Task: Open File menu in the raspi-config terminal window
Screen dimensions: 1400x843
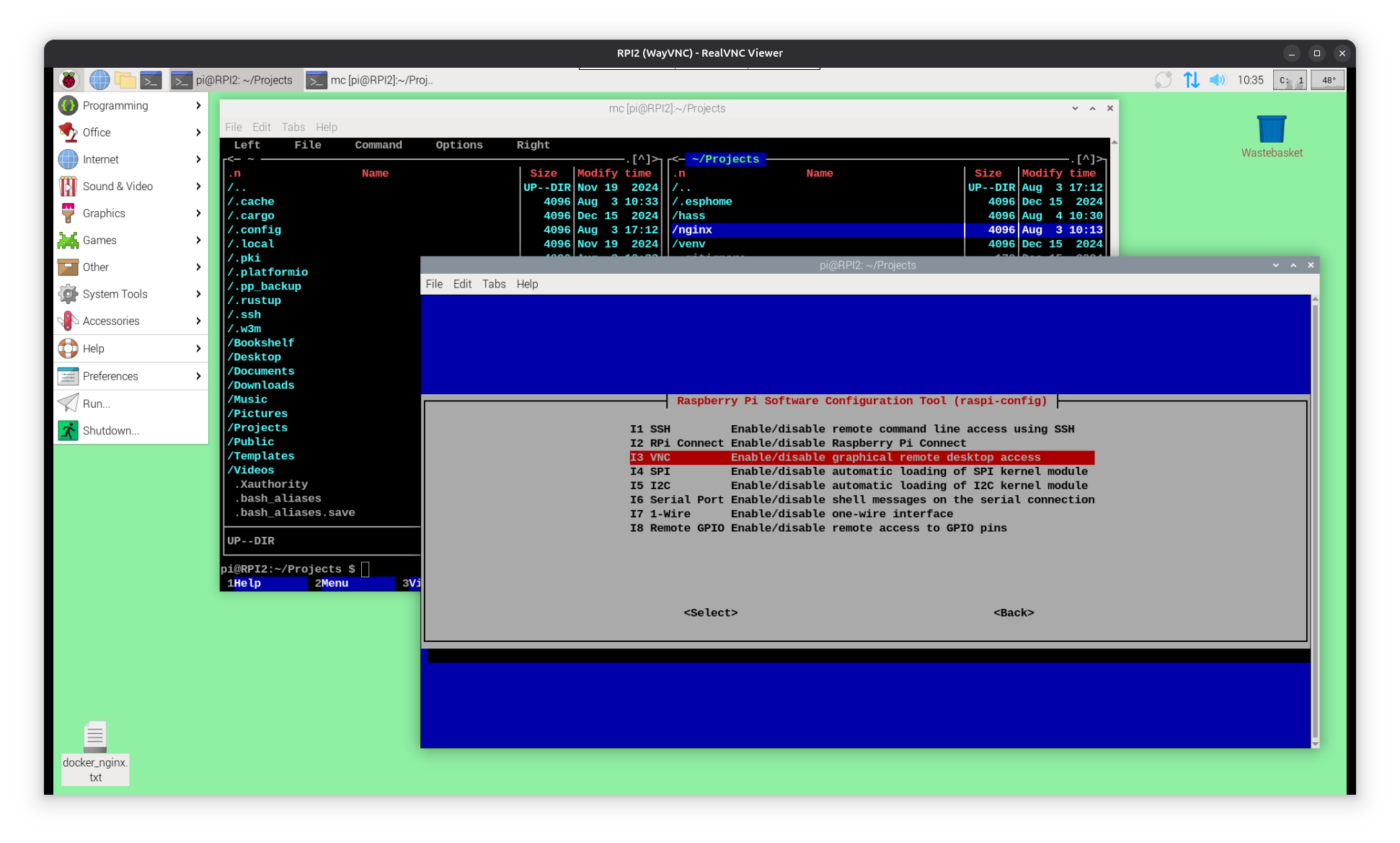Action: point(434,284)
